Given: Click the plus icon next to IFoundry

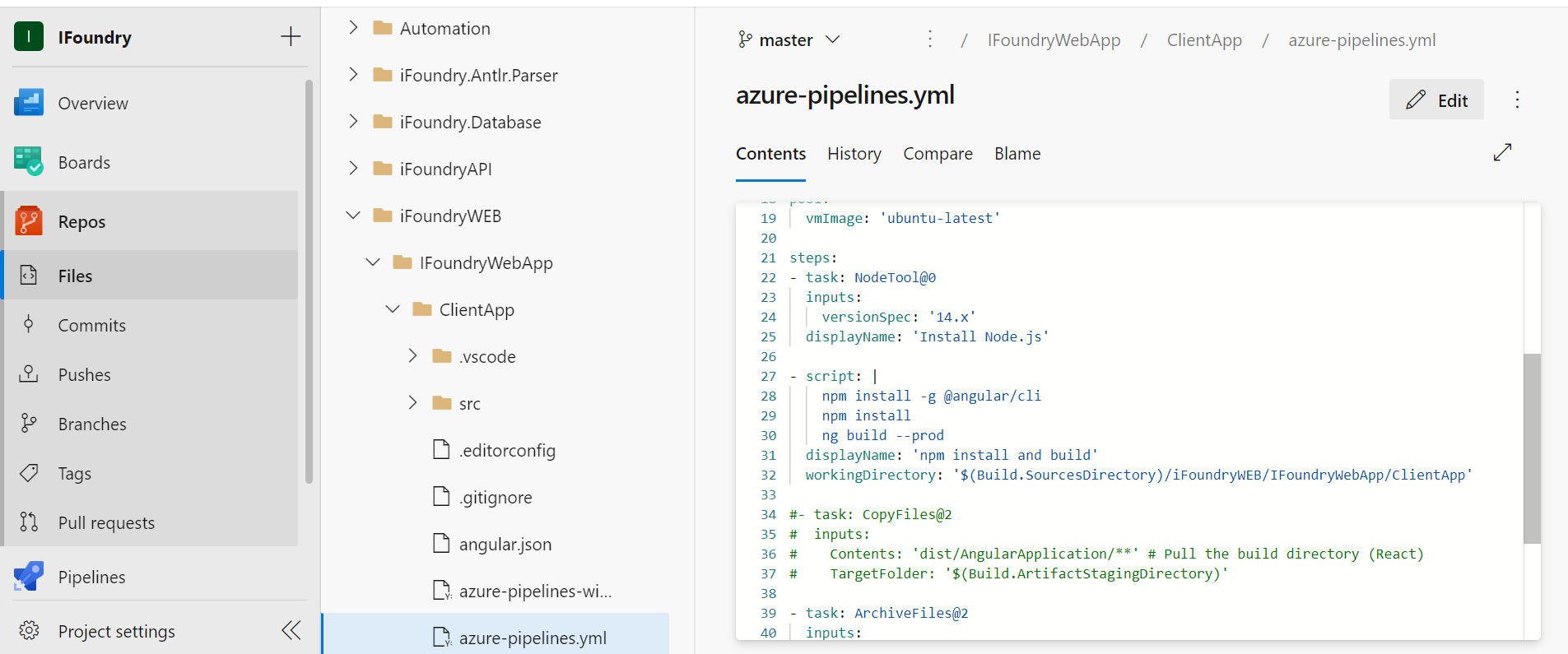Looking at the screenshot, I should click(291, 36).
